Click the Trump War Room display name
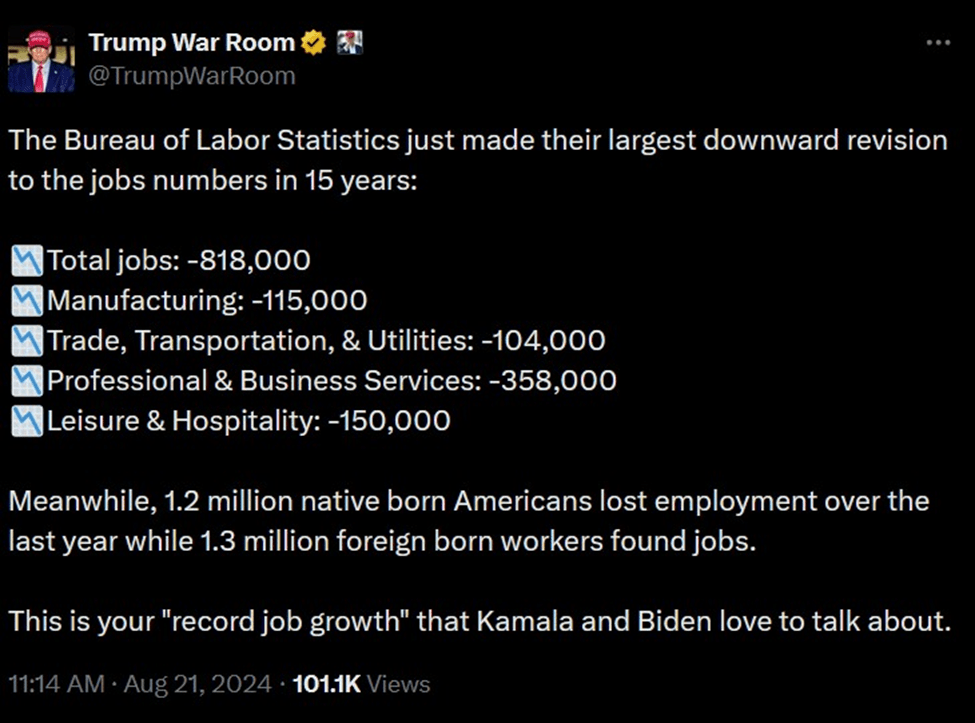The width and height of the screenshot is (975, 723). click(192, 42)
